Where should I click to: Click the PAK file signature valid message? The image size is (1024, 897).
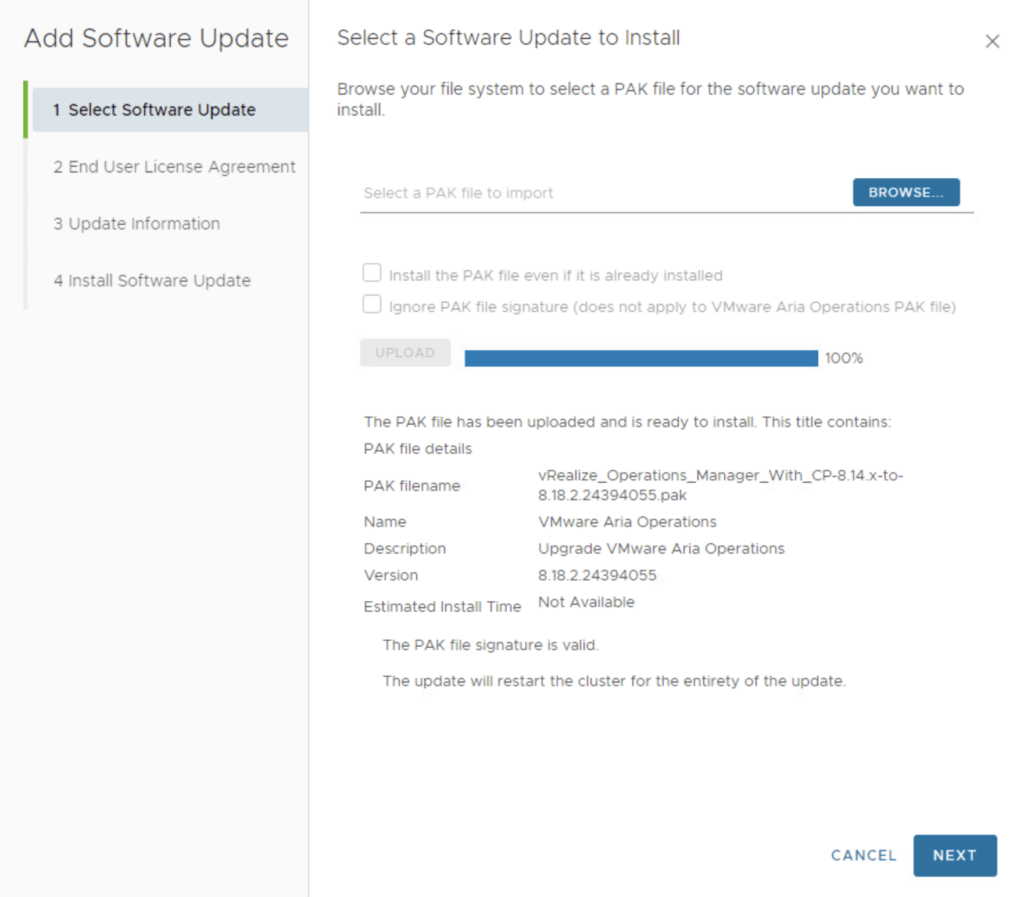click(491, 645)
